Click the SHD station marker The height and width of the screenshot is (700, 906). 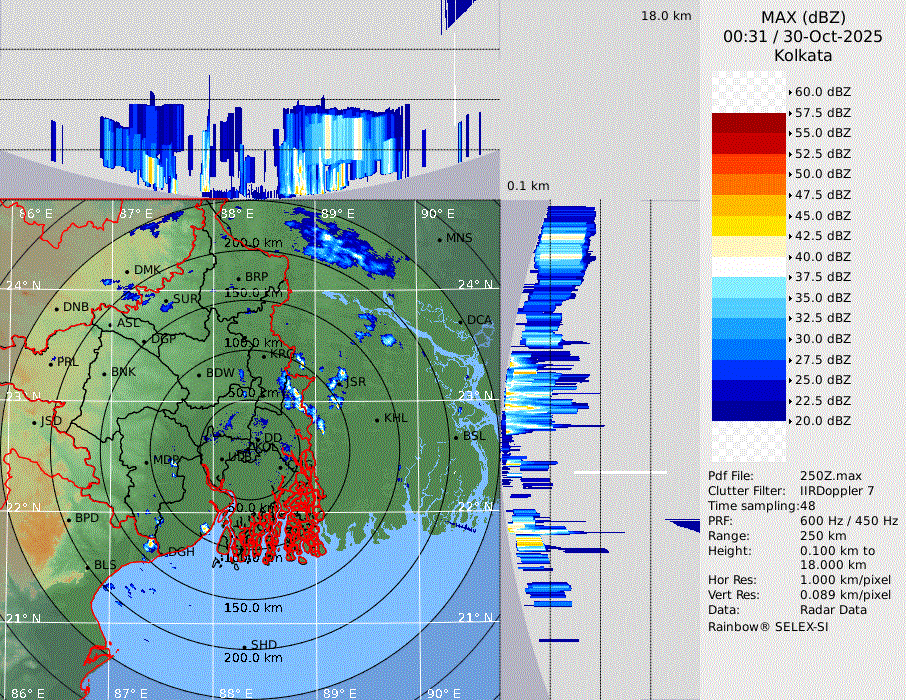click(x=244, y=645)
